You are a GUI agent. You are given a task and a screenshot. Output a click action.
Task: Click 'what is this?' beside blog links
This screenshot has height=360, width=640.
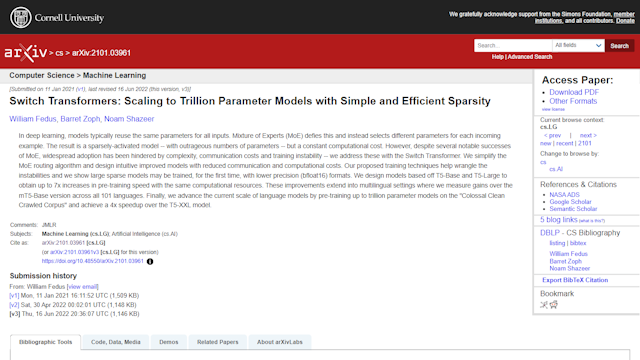click(592, 221)
